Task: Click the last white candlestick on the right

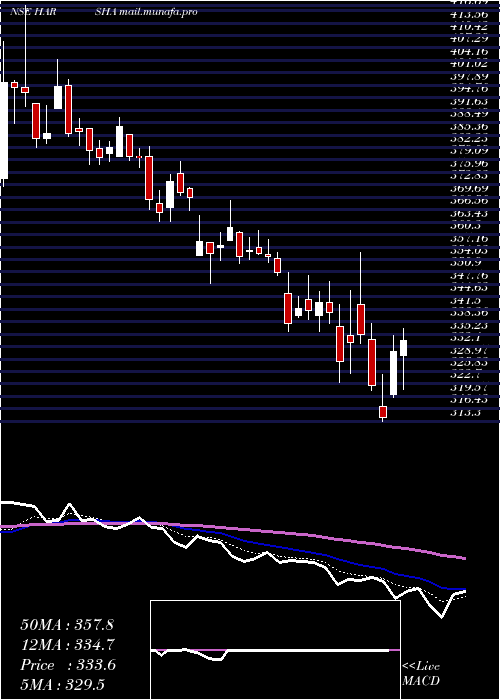Action: tap(404, 348)
